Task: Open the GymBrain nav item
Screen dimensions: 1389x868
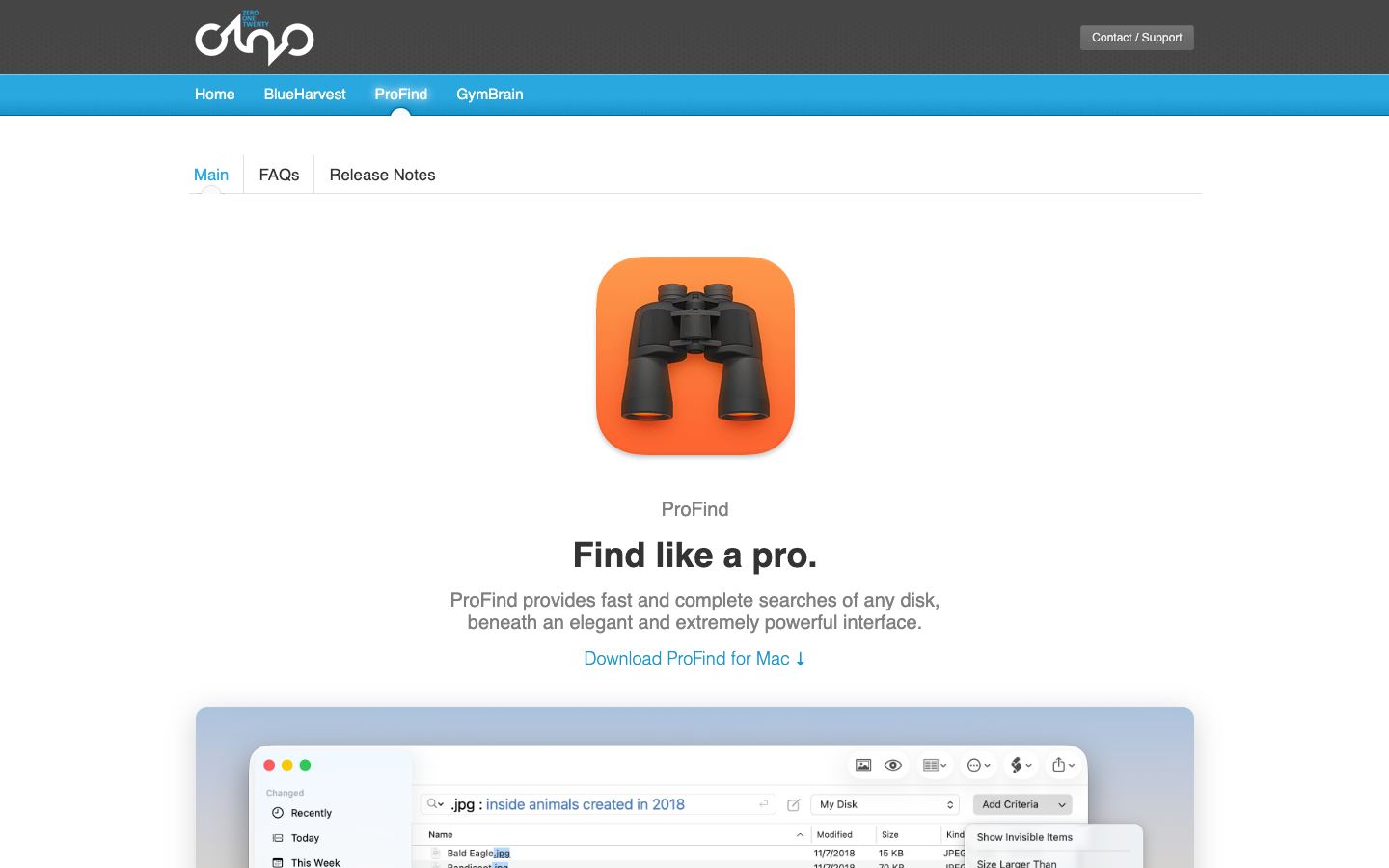Action: click(x=489, y=95)
